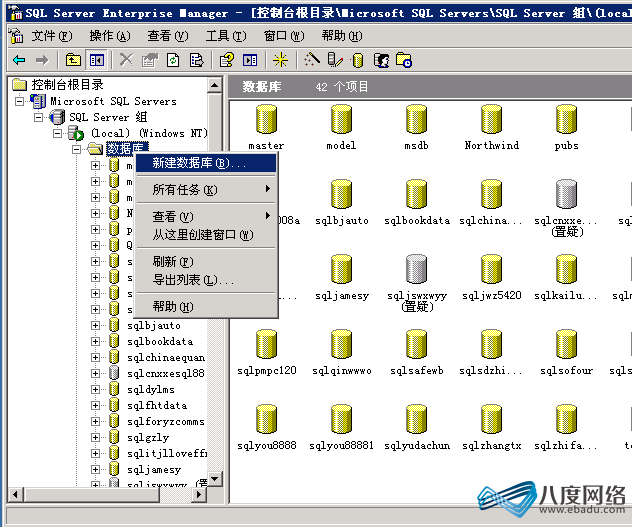Expand the sqlbjauto tree node

tap(96, 325)
